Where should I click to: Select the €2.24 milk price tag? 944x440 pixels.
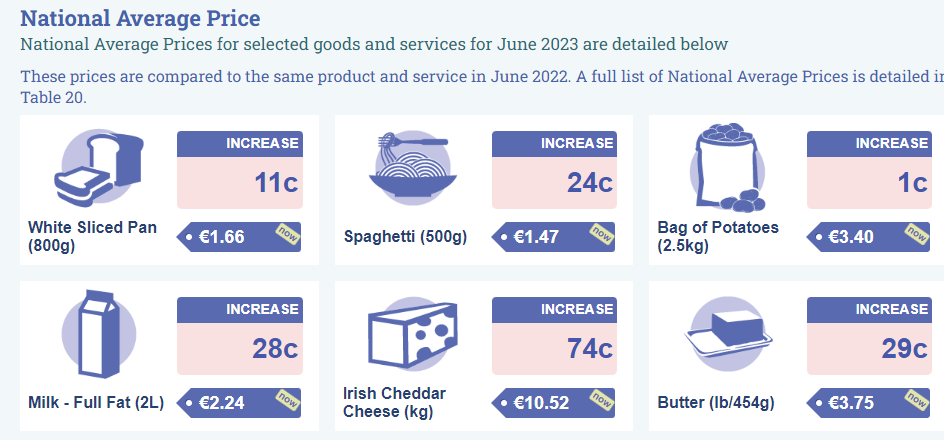coord(239,403)
